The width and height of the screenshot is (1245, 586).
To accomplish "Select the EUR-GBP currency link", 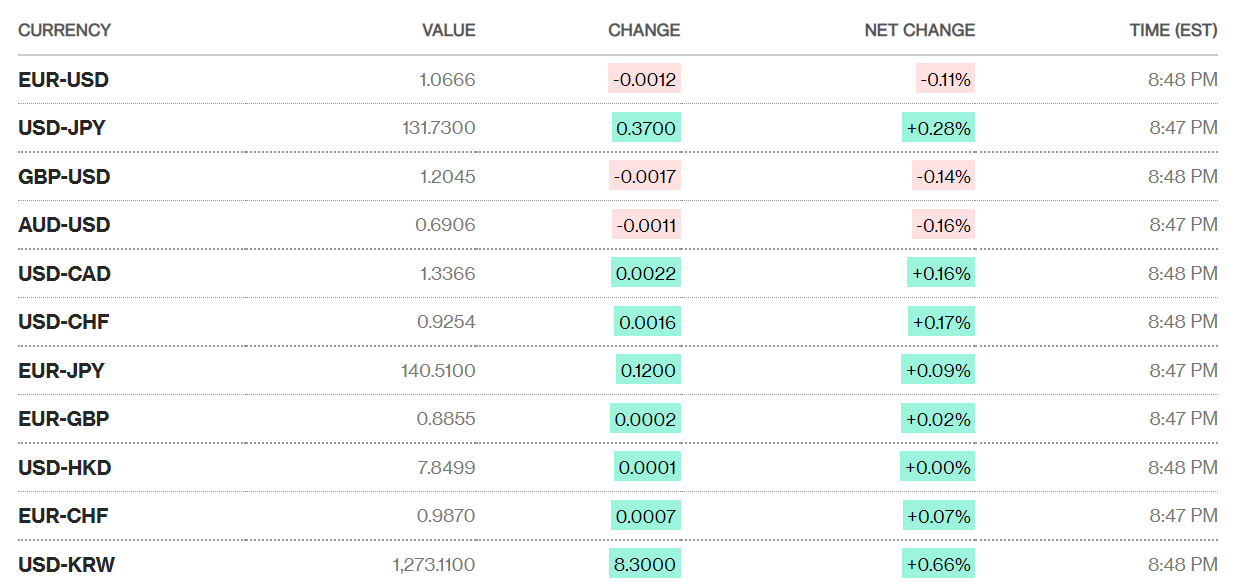I will [x=63, y=419].
